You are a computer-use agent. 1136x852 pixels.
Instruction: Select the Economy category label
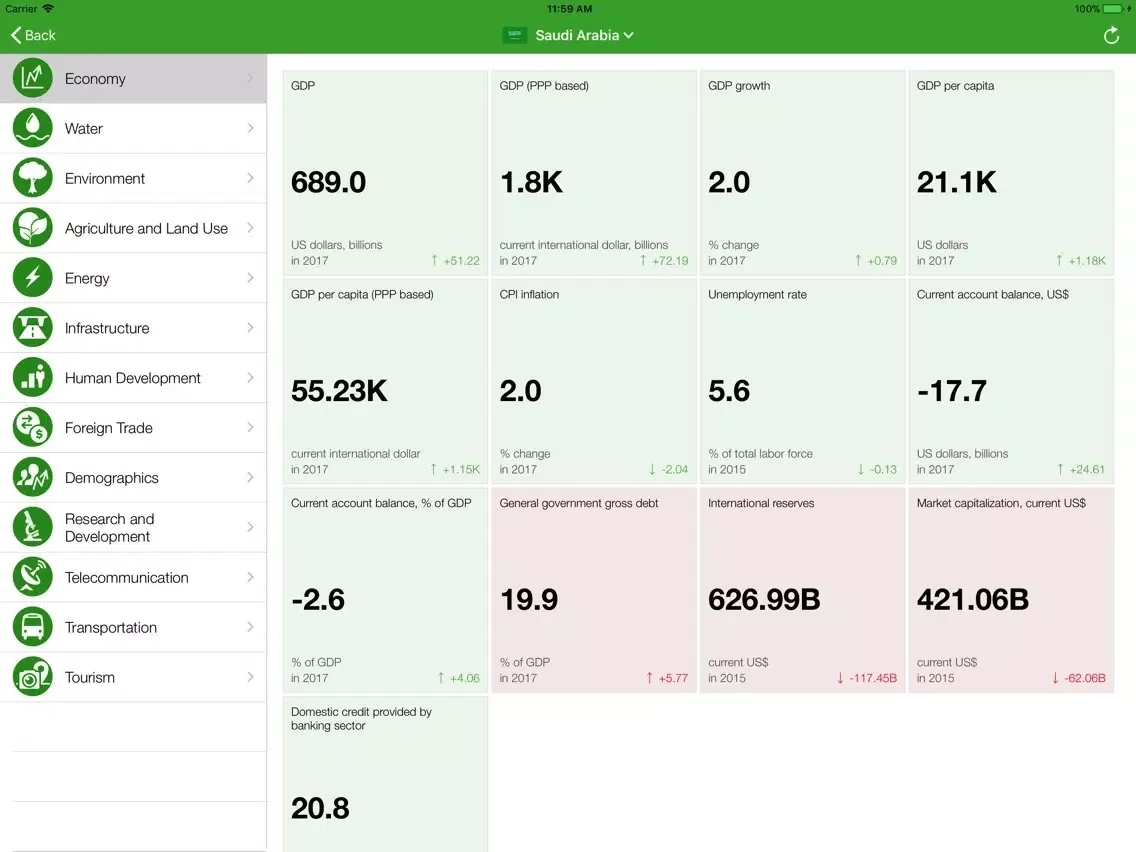[x=95, y=78]
